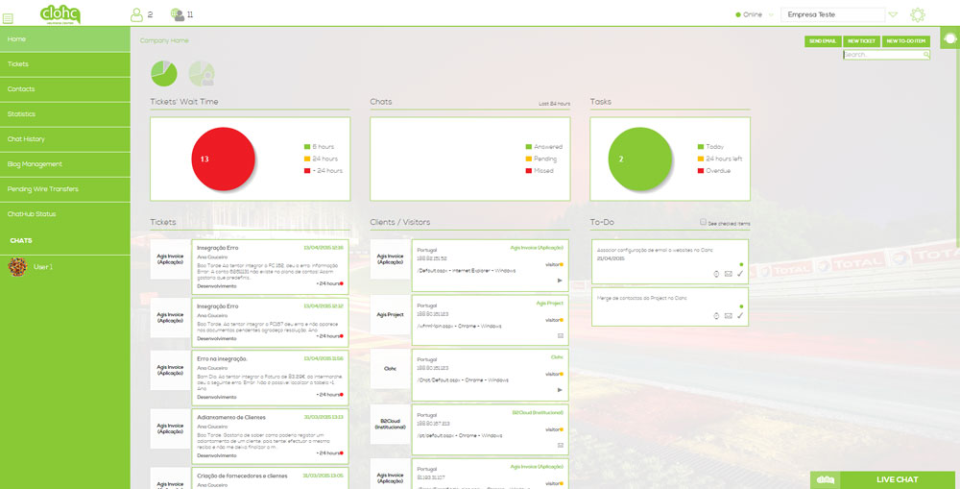960x489 pixels.
Task: Click the Clohc green link on the visitor card
Action: 557,357
